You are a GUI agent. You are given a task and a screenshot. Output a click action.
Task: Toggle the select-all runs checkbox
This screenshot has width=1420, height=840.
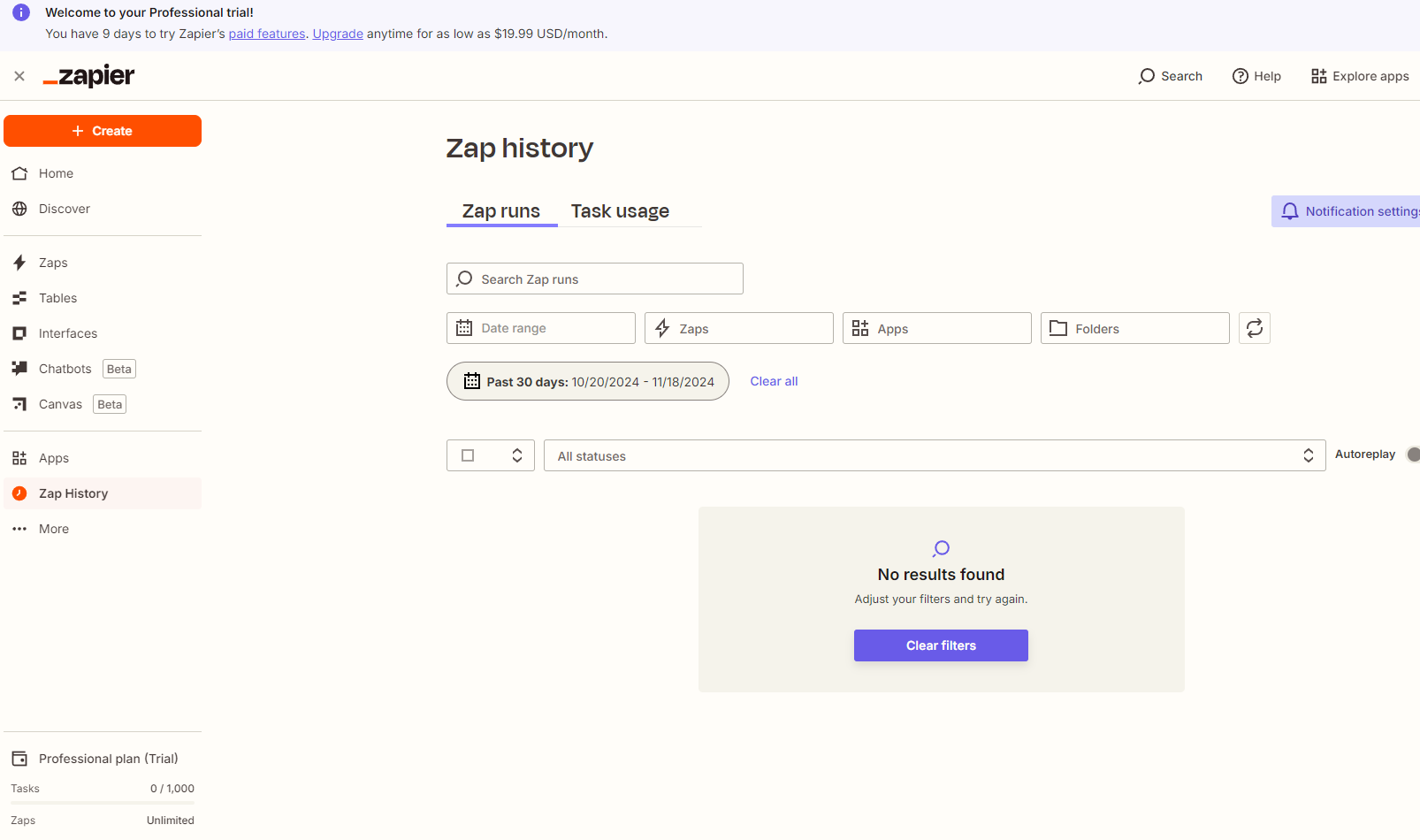tap(468, 455)
